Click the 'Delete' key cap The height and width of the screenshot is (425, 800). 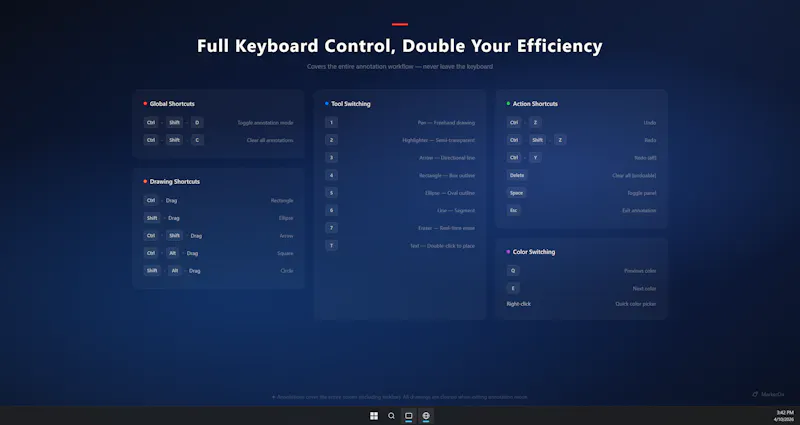pos(517,176)
